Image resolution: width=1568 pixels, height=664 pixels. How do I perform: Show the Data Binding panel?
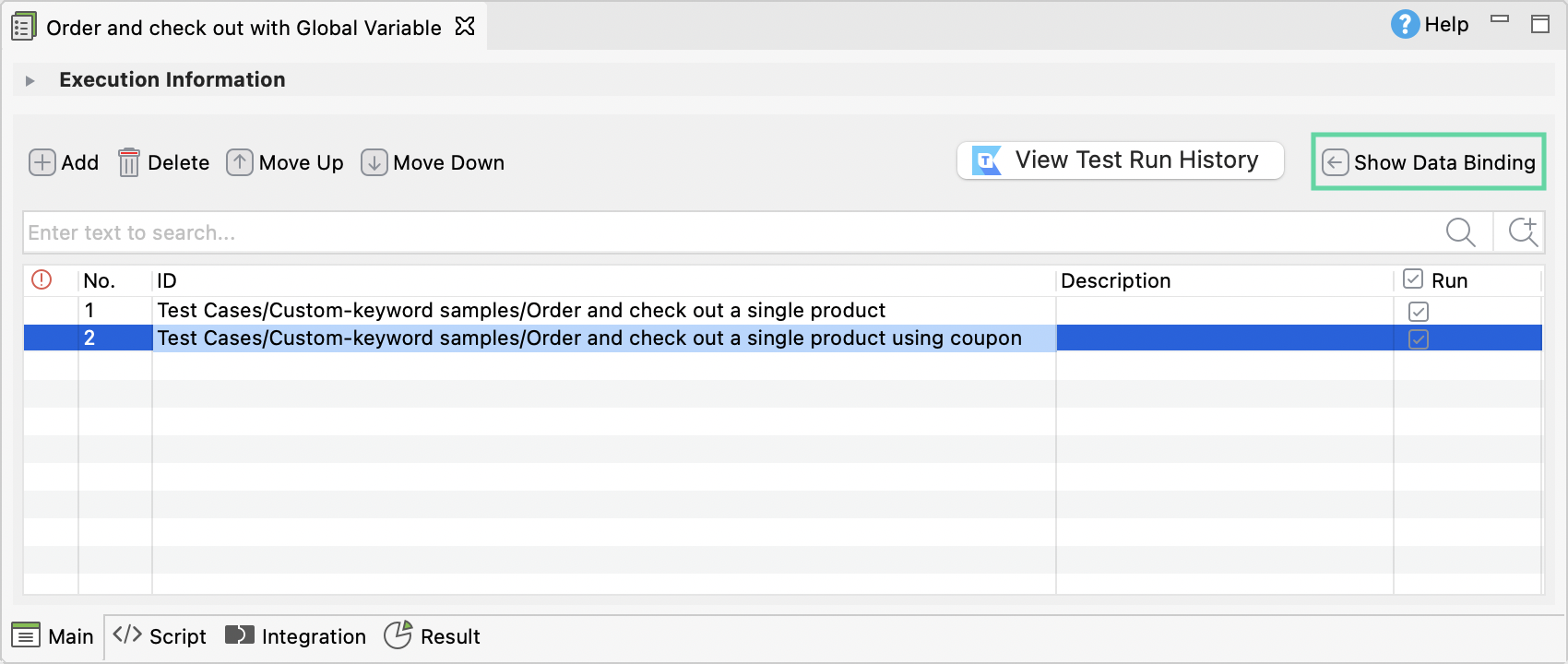pyautogui.click(x=1429, y=162)
